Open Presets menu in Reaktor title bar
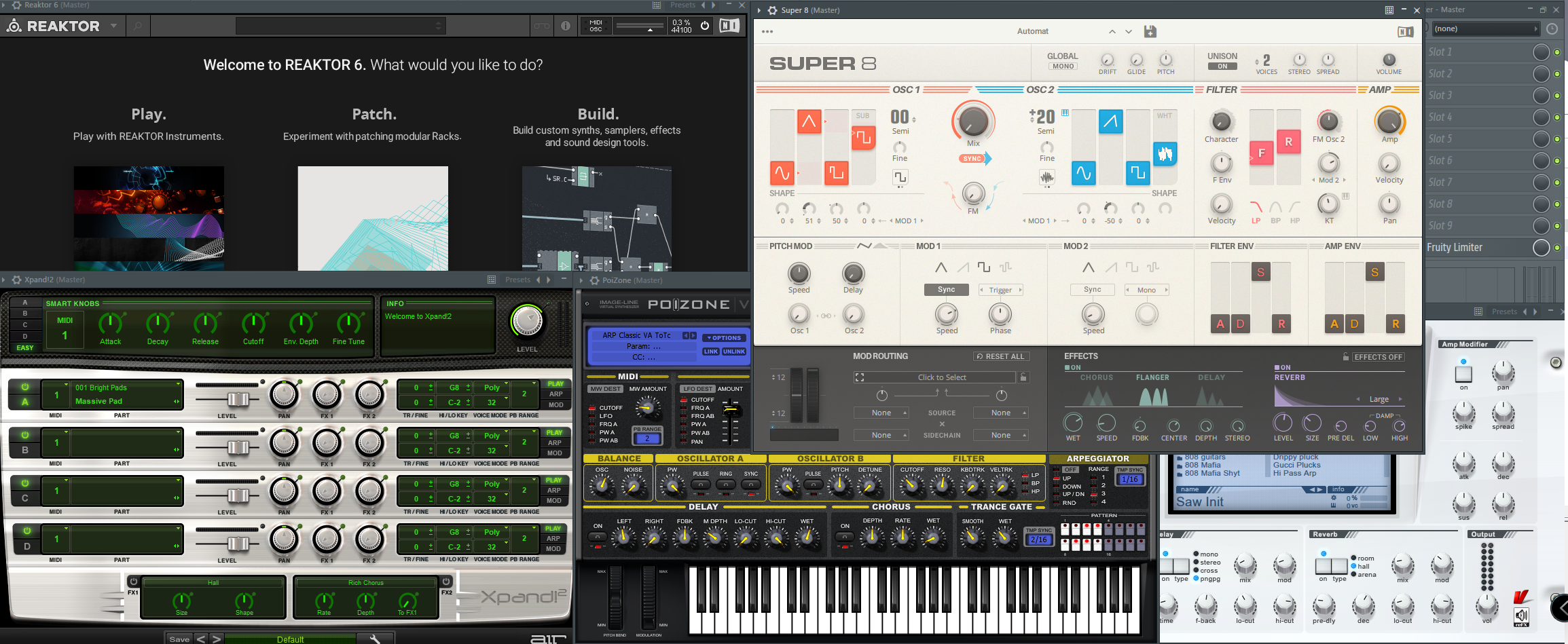The image size is (1568, 644). pos(682,5)
